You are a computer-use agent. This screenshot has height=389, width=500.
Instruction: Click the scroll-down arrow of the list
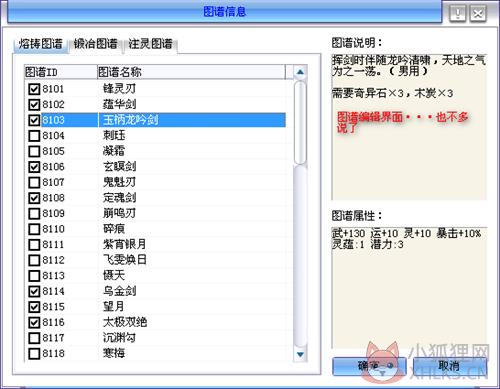(x=300, y=354)
